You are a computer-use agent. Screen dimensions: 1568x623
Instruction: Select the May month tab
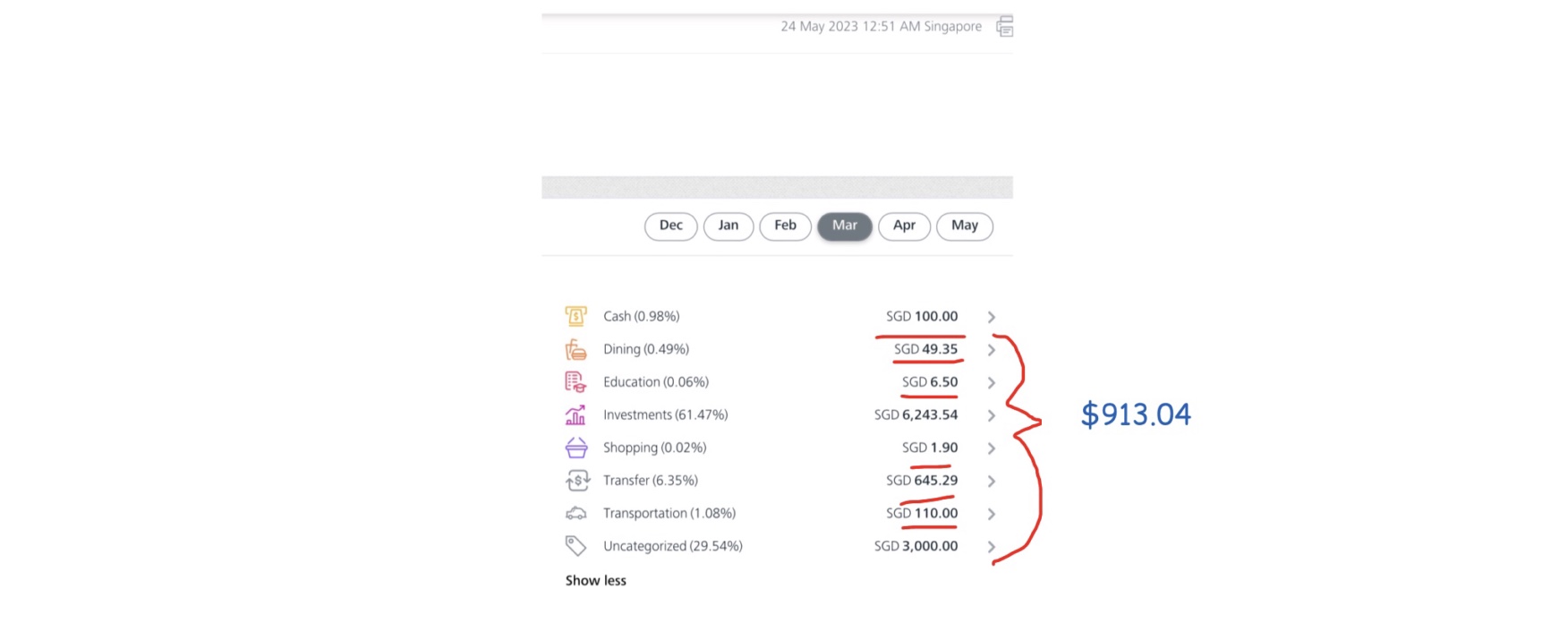964,226
